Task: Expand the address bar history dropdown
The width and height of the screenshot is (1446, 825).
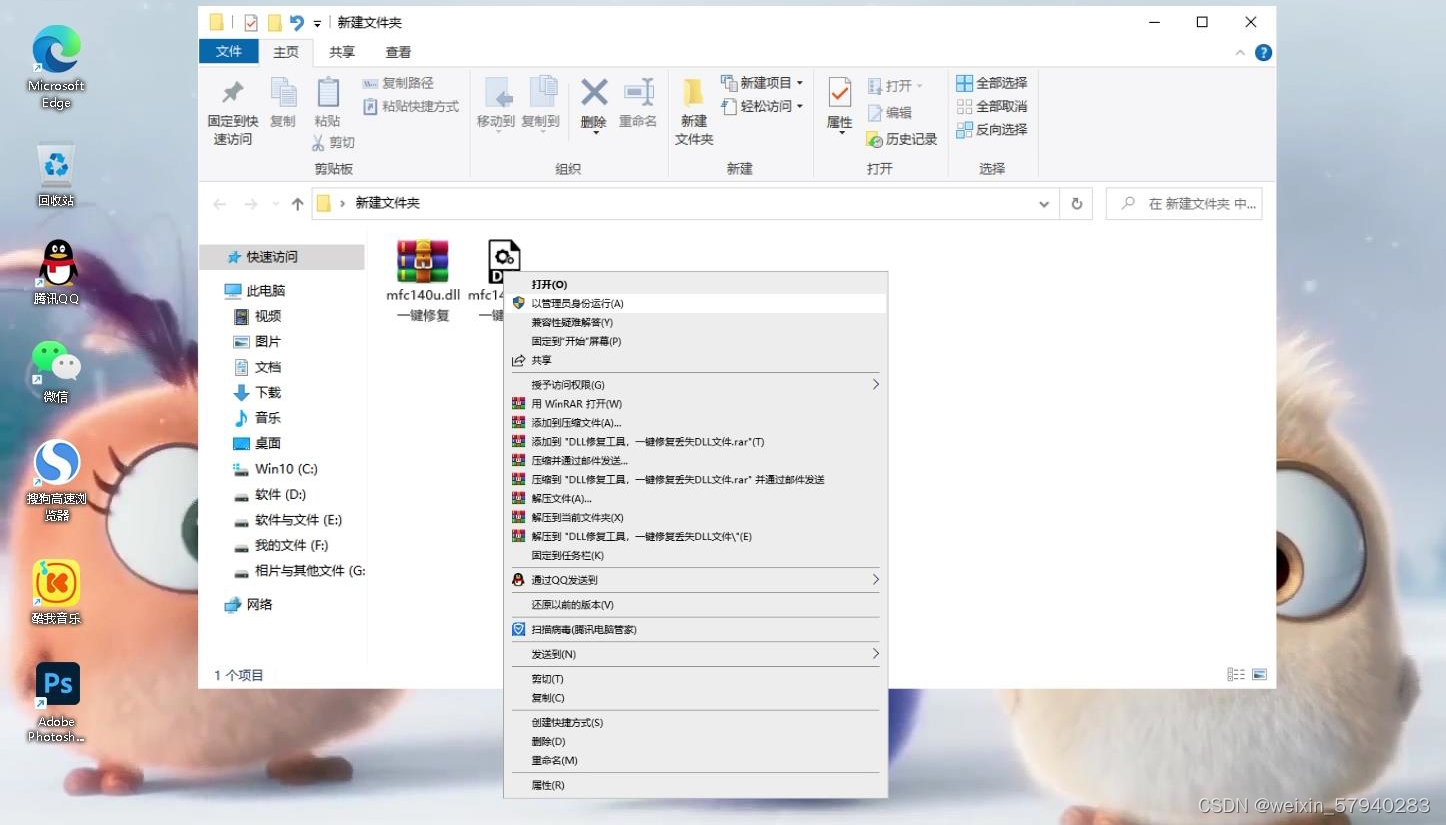Action: (1044, 204)
